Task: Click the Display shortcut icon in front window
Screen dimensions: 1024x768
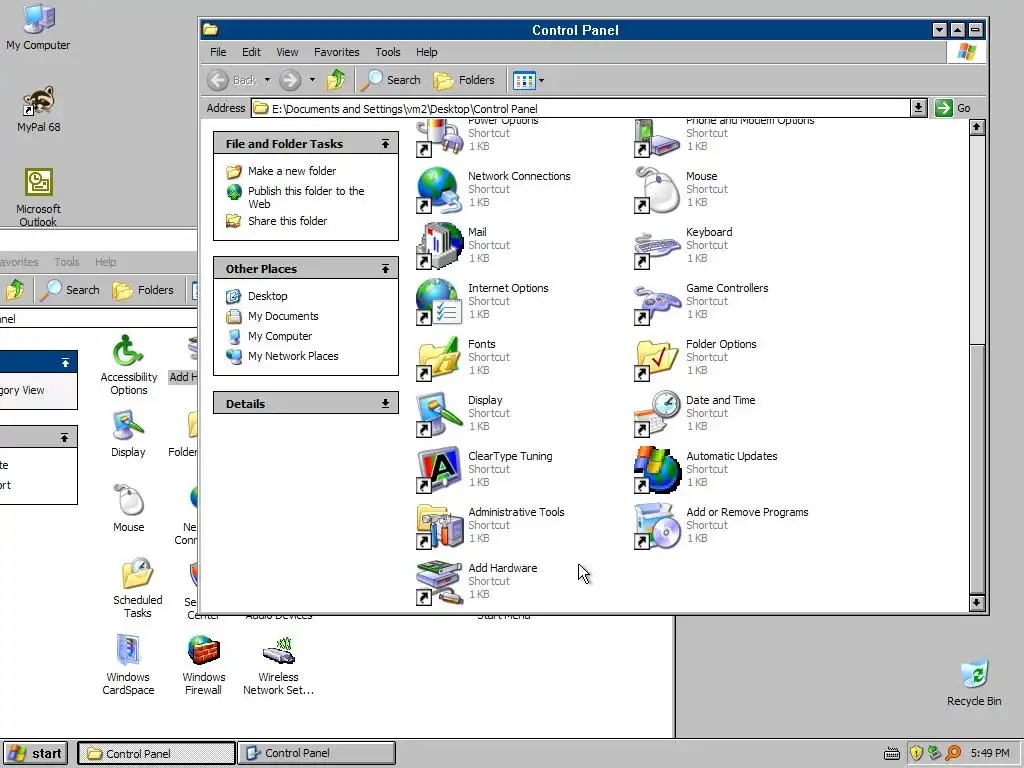Action: pos(438,414)
